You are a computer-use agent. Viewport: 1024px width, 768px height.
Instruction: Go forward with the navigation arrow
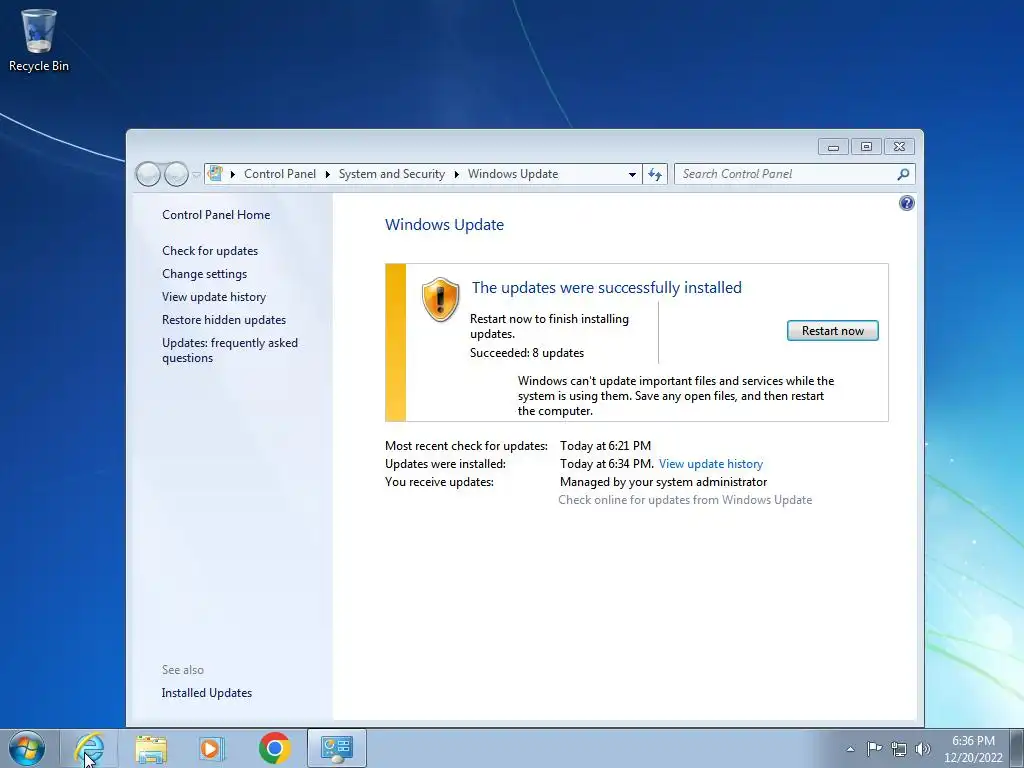176,174
